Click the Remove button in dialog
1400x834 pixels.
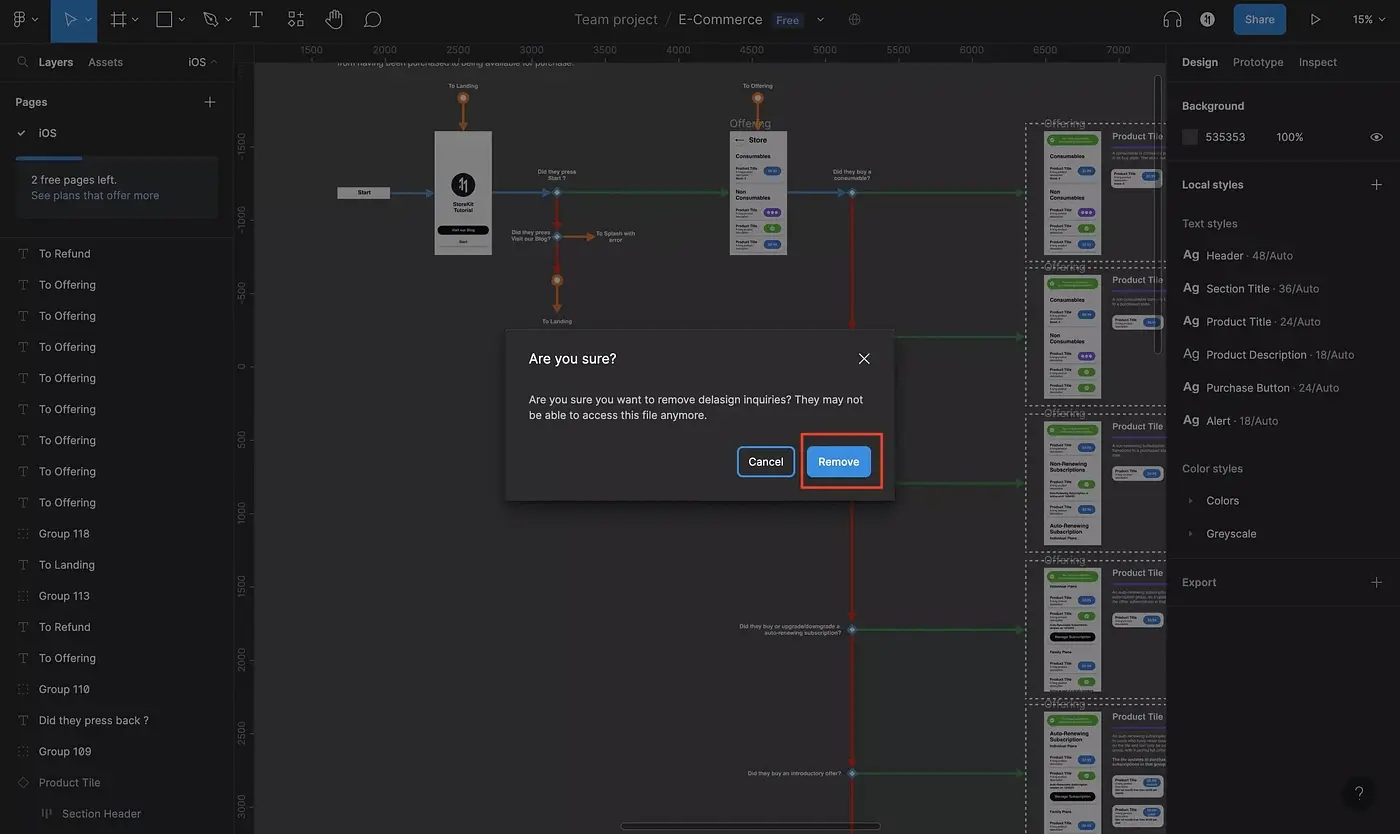click(838, 462)
